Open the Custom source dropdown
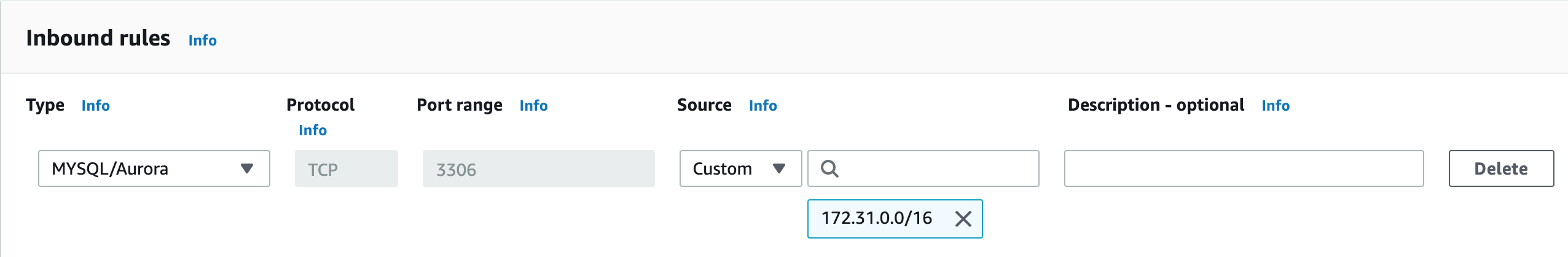The image size is (1568, 257). (x=740, y=168)
